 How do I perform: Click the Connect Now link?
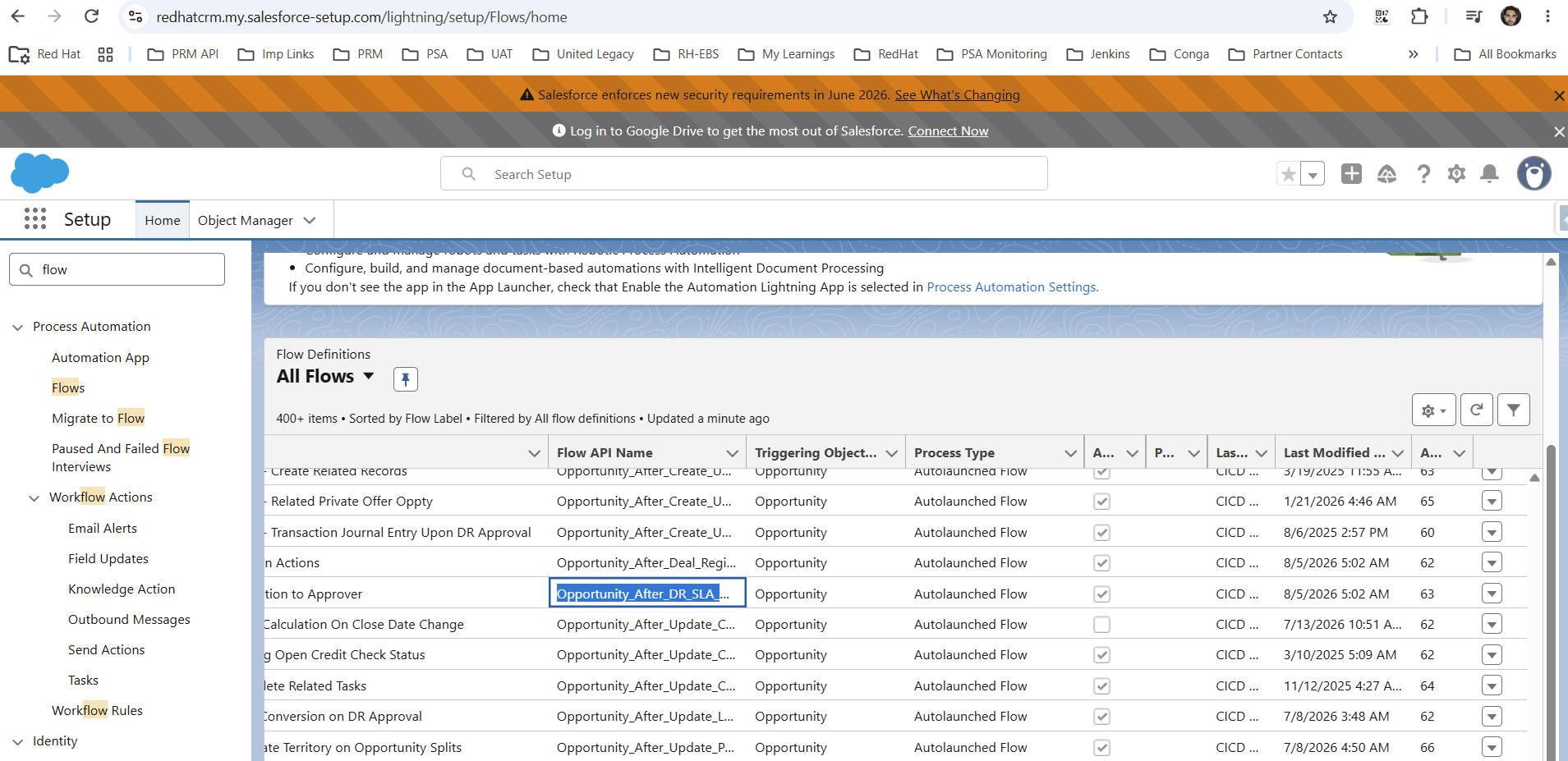click(x=948, y=131)
